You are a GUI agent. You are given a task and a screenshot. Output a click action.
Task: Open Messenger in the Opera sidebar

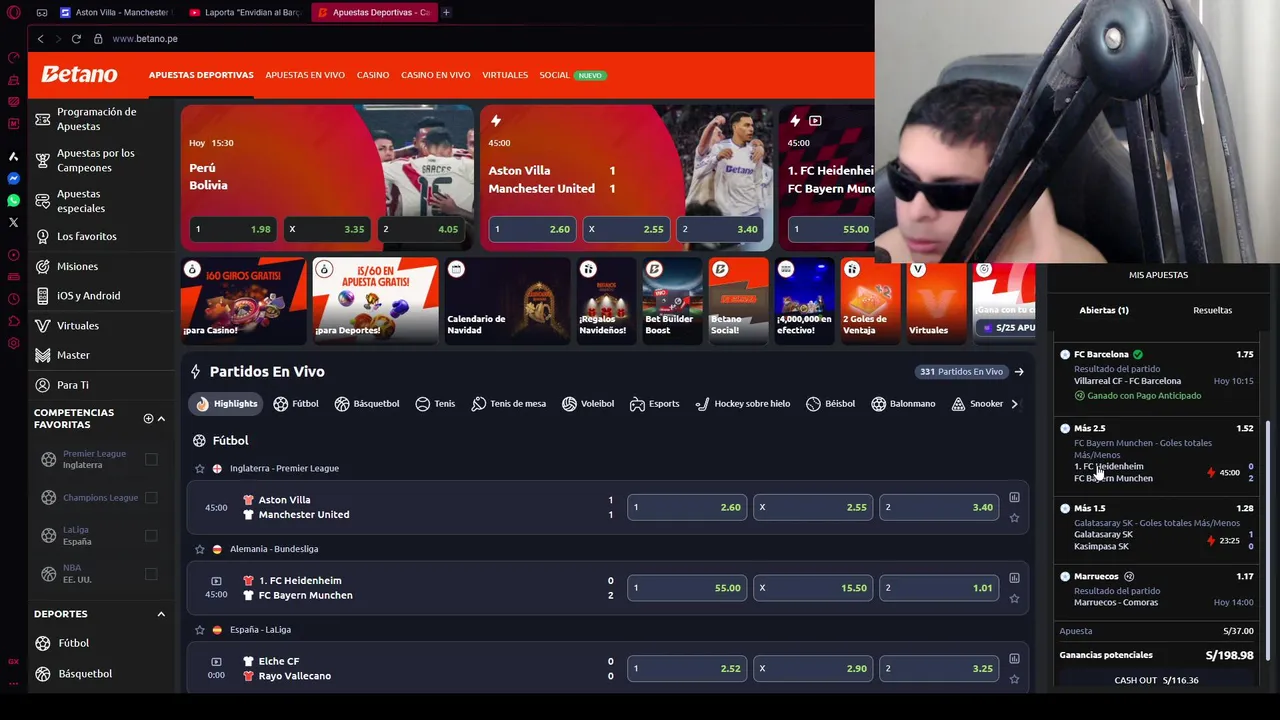click(x=13, y=178)
